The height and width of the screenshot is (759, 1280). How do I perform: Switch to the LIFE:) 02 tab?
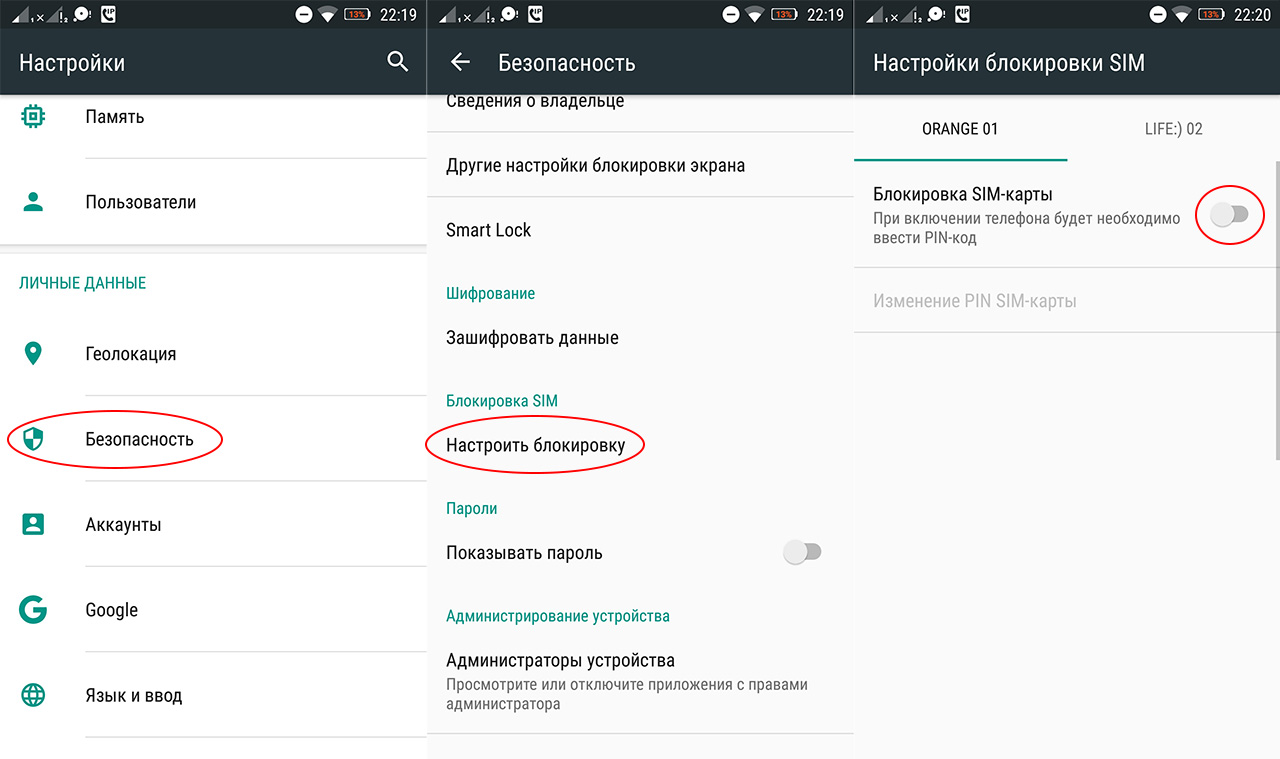click(1173, 128)
